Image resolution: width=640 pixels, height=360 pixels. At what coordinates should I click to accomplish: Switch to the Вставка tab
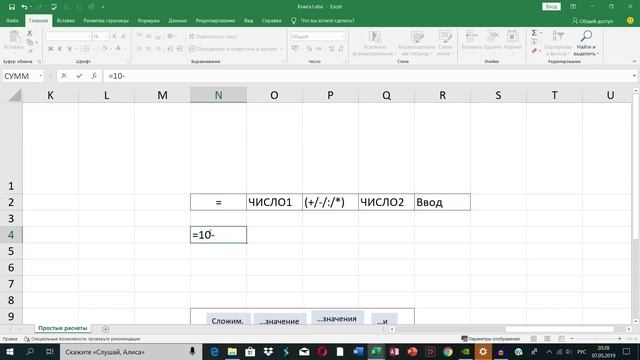(x=66, y=20)
